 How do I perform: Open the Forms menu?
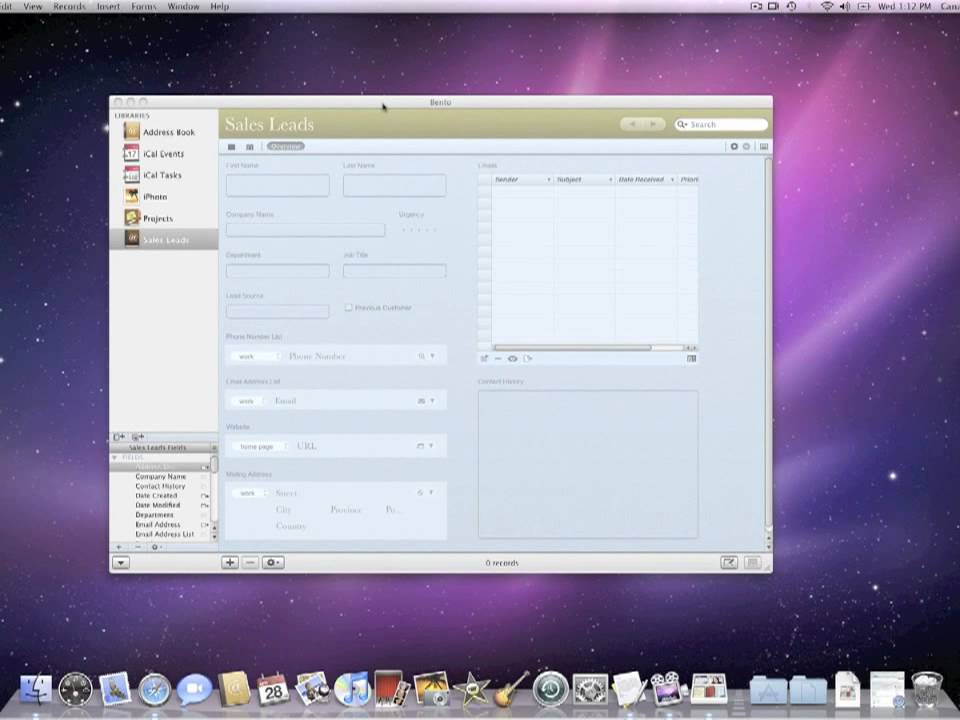click(x=144, y=6)
